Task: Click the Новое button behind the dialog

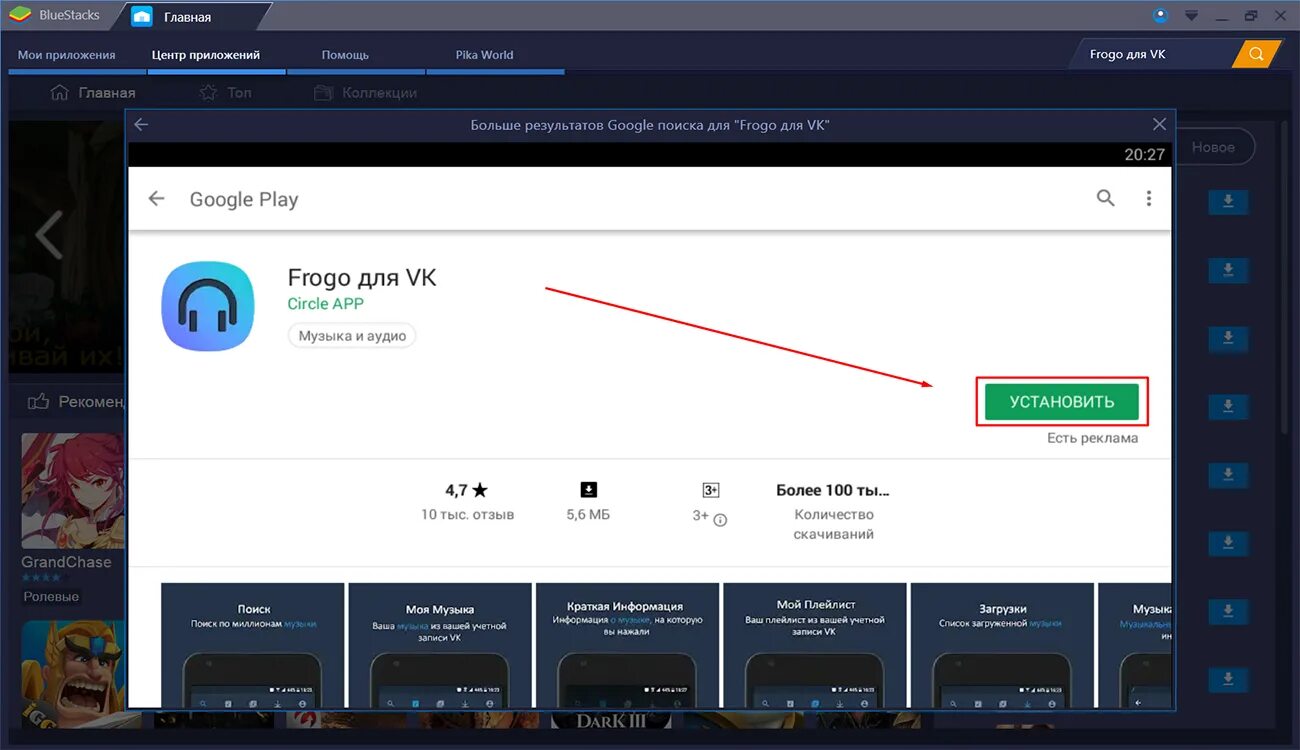Action: [x=1214, y=147]
